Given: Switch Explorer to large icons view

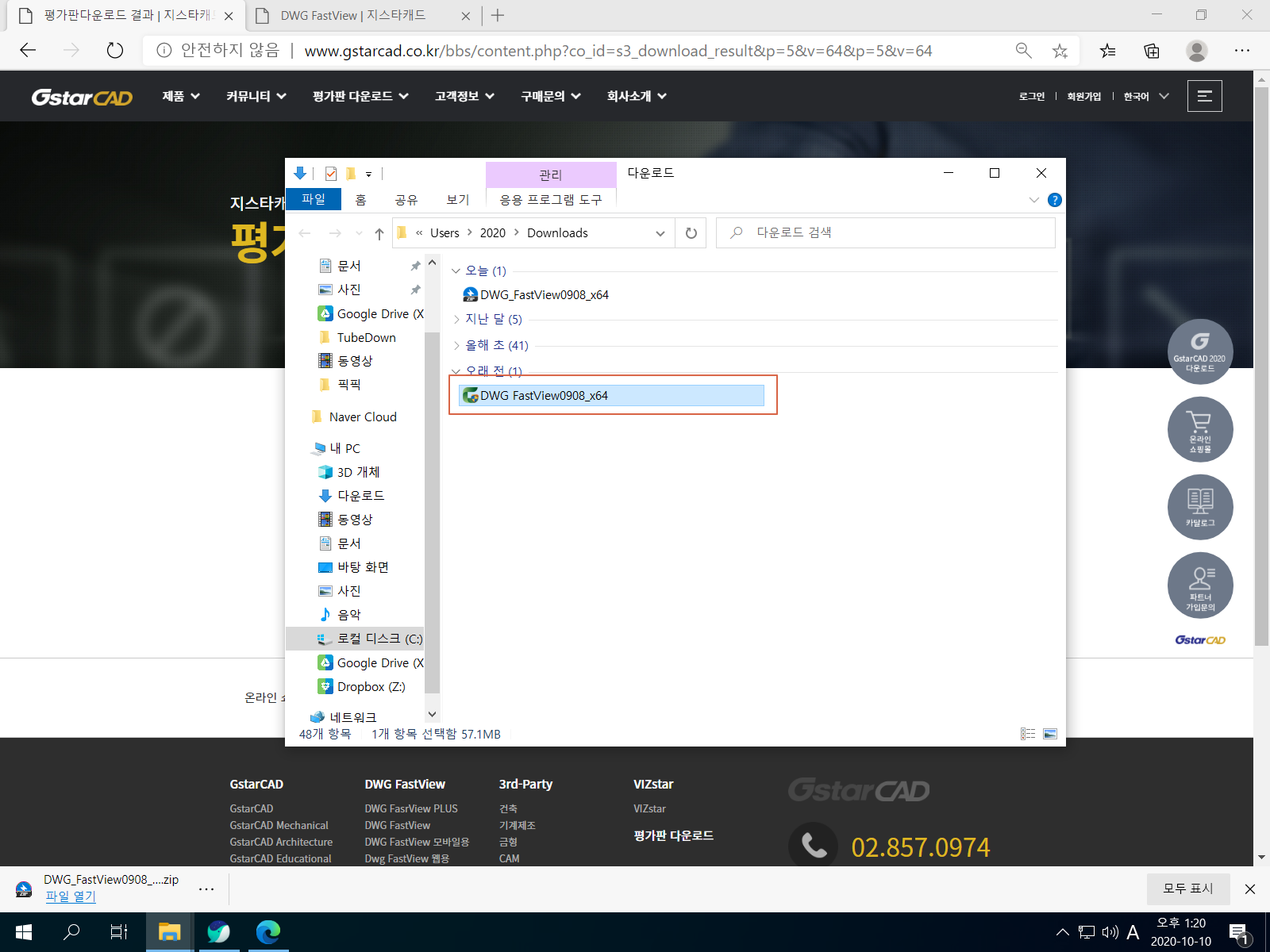Looking at the screenshot, I should pos(1050,734).
